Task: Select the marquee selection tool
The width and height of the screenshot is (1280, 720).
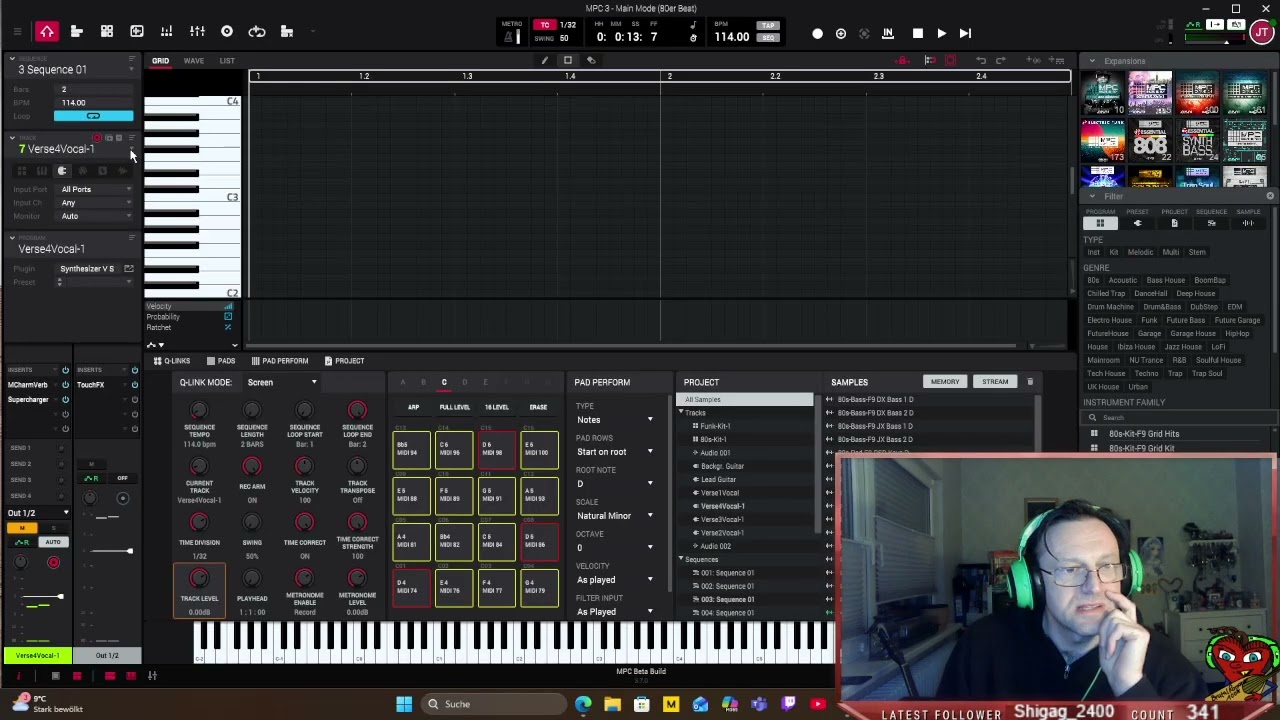Action: (568, 61)
